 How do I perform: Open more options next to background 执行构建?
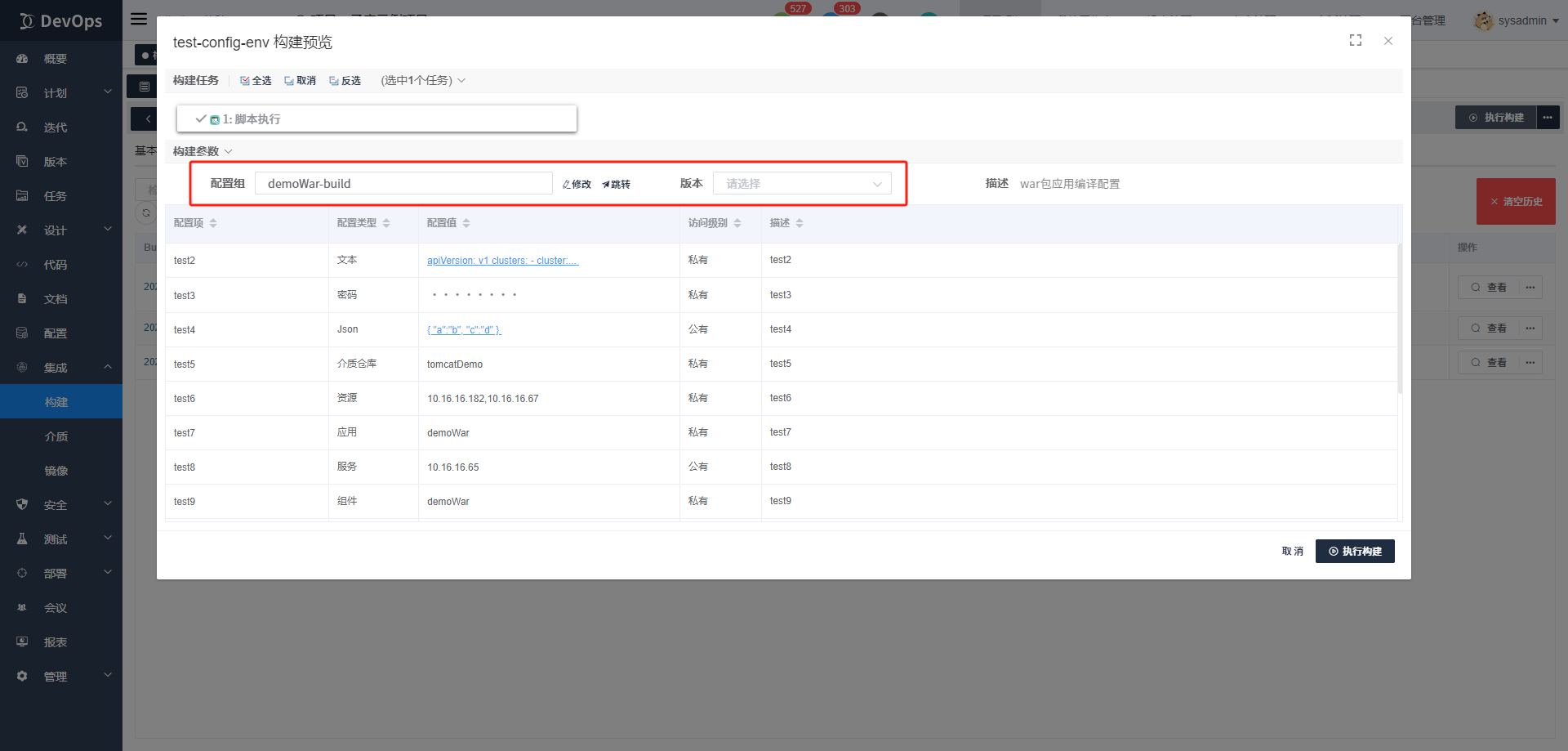point(1548,118)
